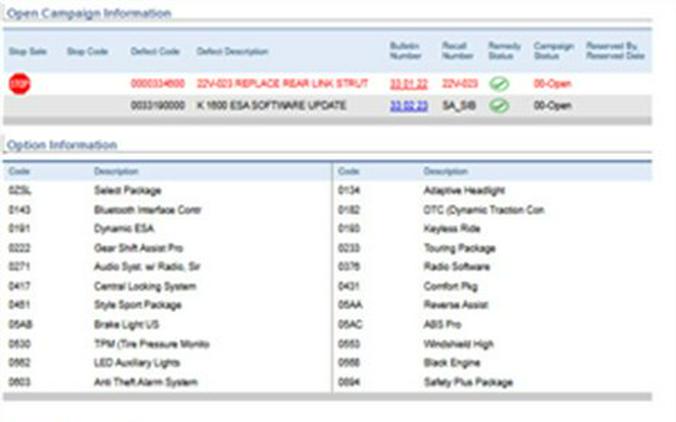Click recall number SA_SIB cell
Viewport: 676px width, 422px height.
[459, 106]
